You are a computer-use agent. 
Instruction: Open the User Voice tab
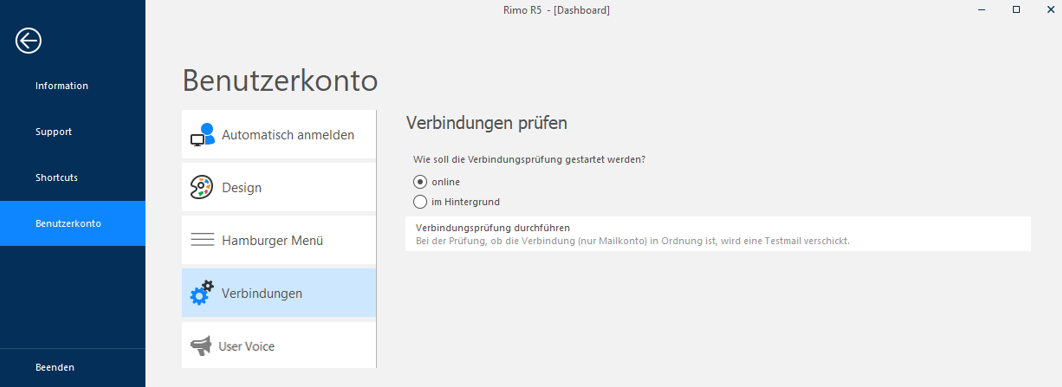(278, 345)
